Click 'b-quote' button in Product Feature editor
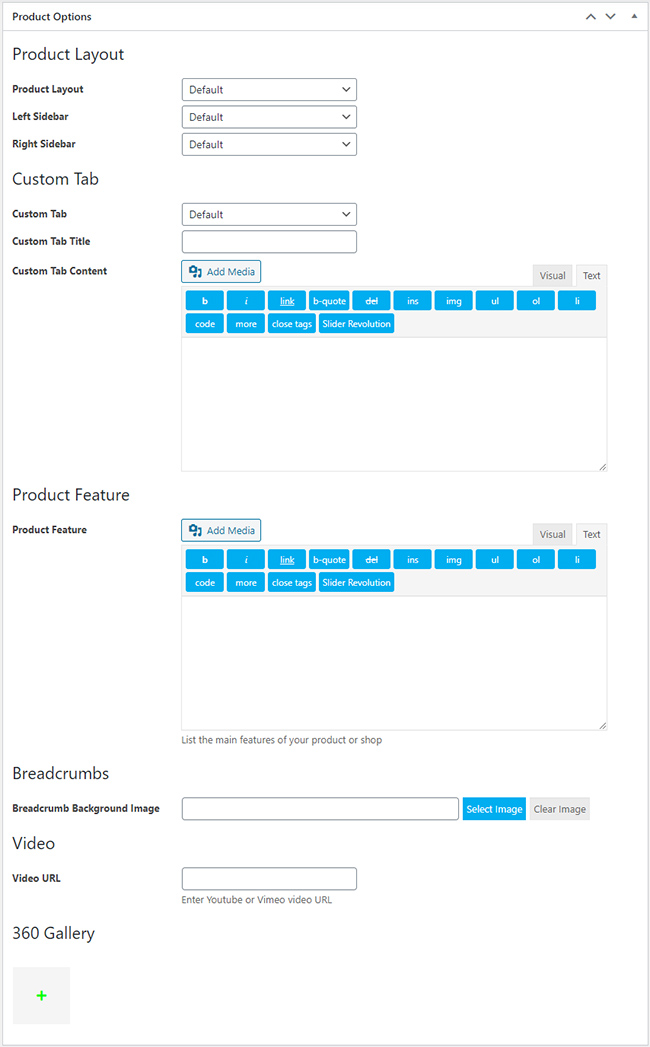 coord(329,560)
